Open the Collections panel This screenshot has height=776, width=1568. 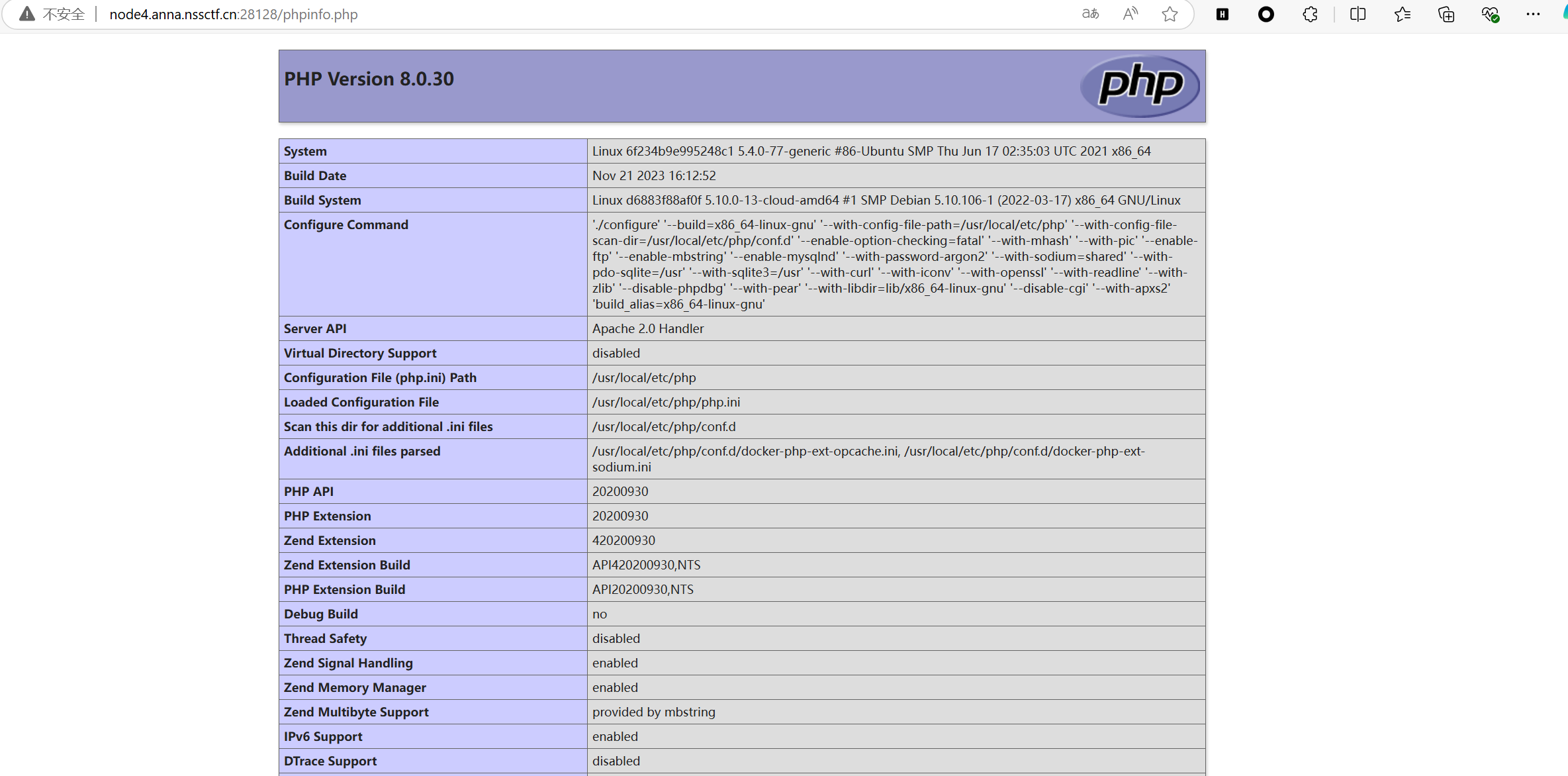[1446, 14]
